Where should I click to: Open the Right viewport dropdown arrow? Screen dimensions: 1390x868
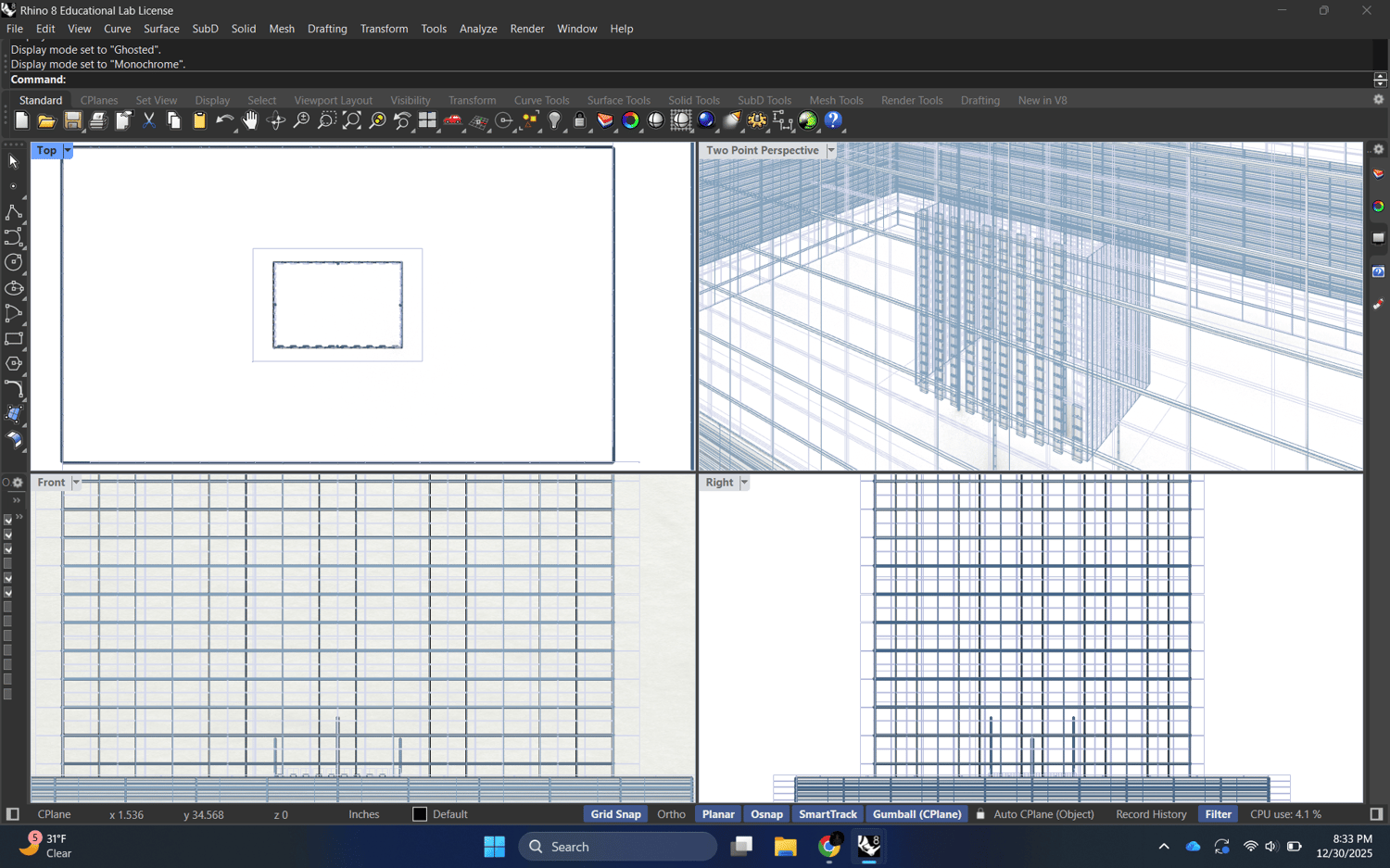744,483
